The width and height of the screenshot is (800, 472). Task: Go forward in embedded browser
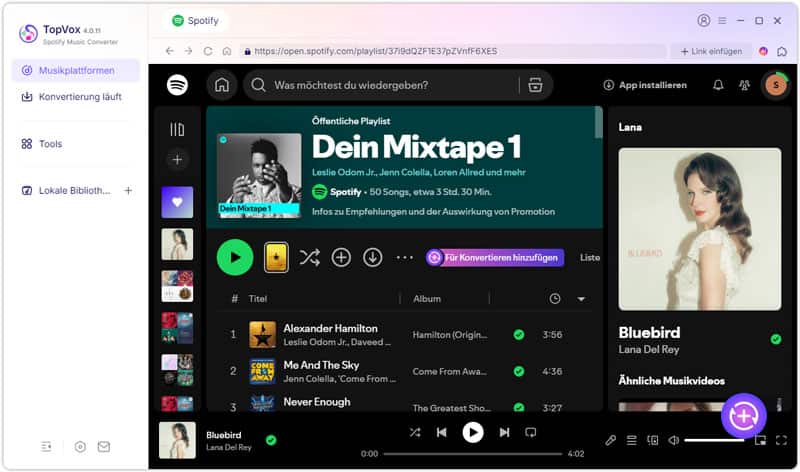(189, 51)
